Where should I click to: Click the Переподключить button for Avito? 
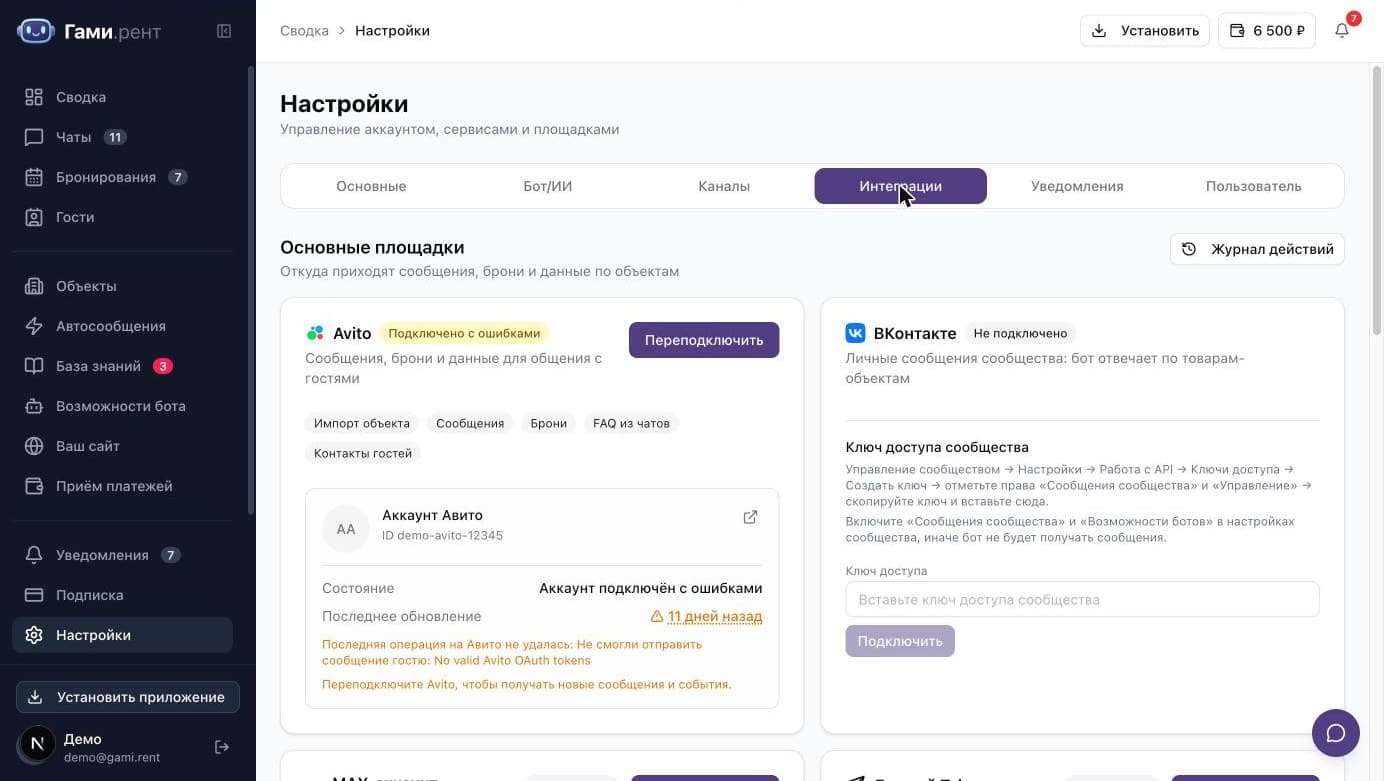point(704,340)
